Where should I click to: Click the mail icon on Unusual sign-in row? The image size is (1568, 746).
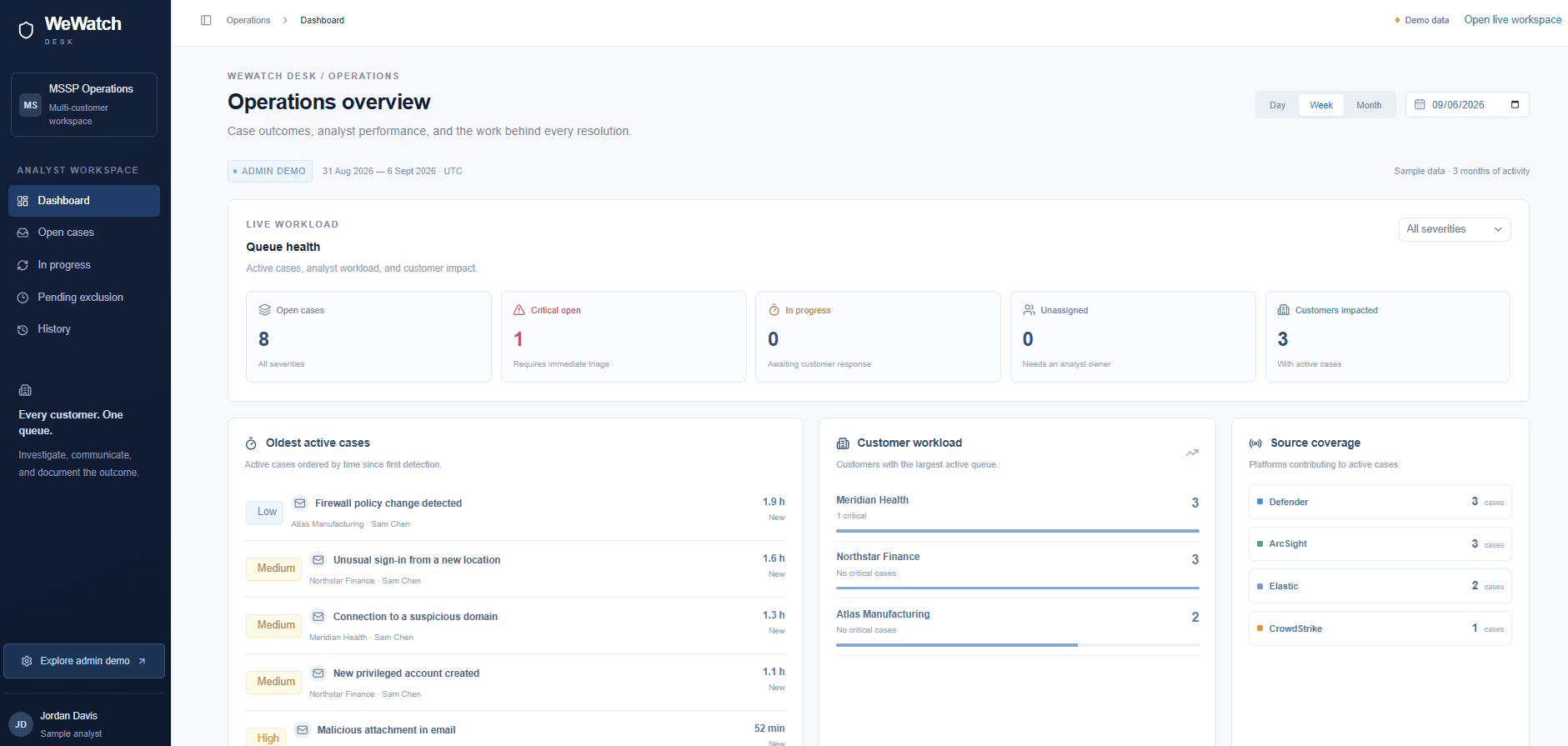[318, 559]
